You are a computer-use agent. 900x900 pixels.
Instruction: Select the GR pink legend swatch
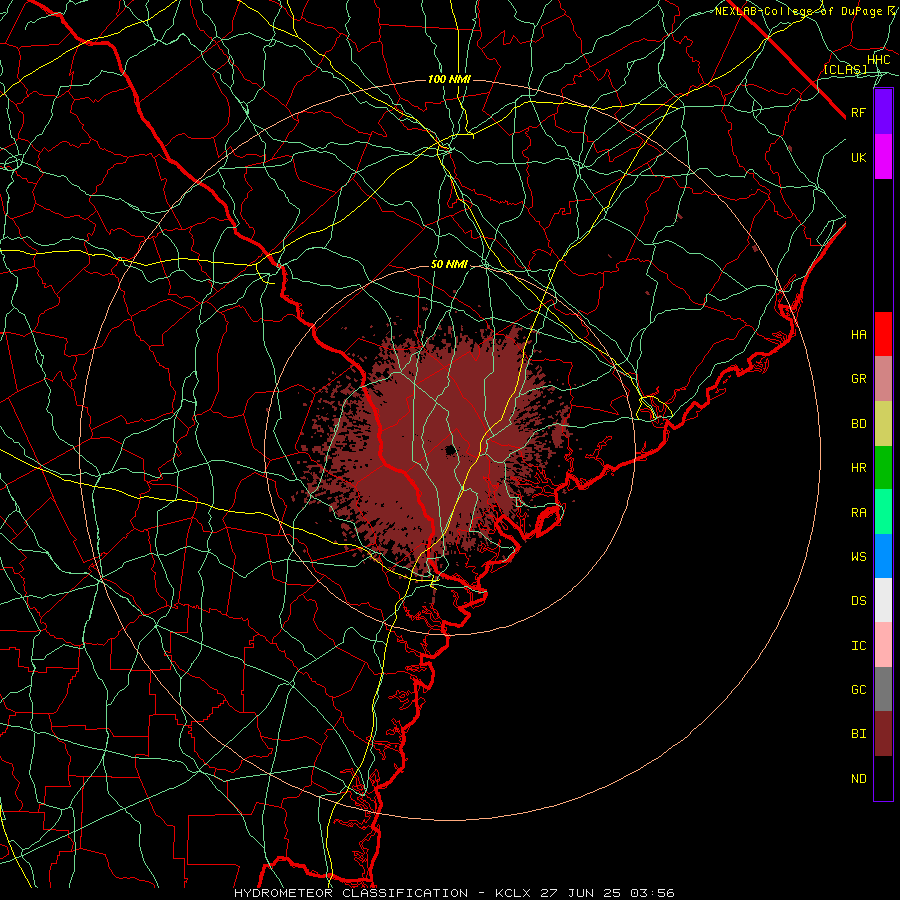click(x=883, y=379)
